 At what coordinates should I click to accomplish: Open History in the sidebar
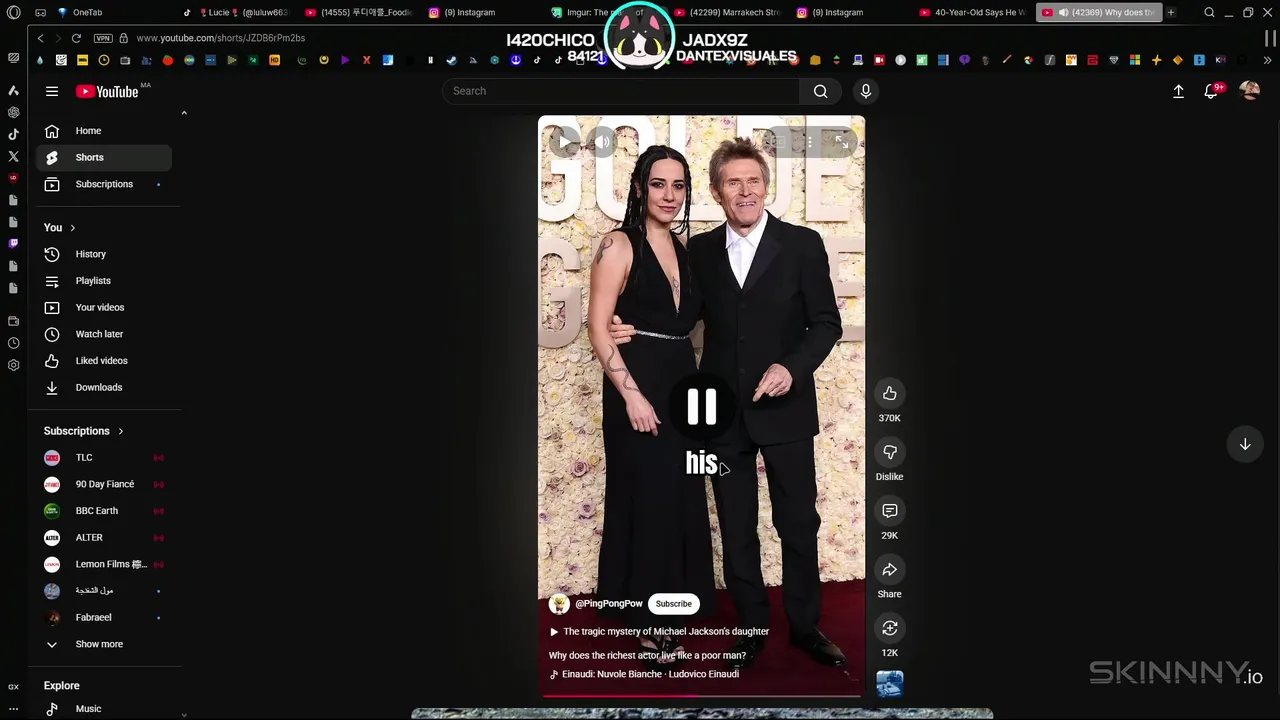pyautogui.click(x=103, y=254)
